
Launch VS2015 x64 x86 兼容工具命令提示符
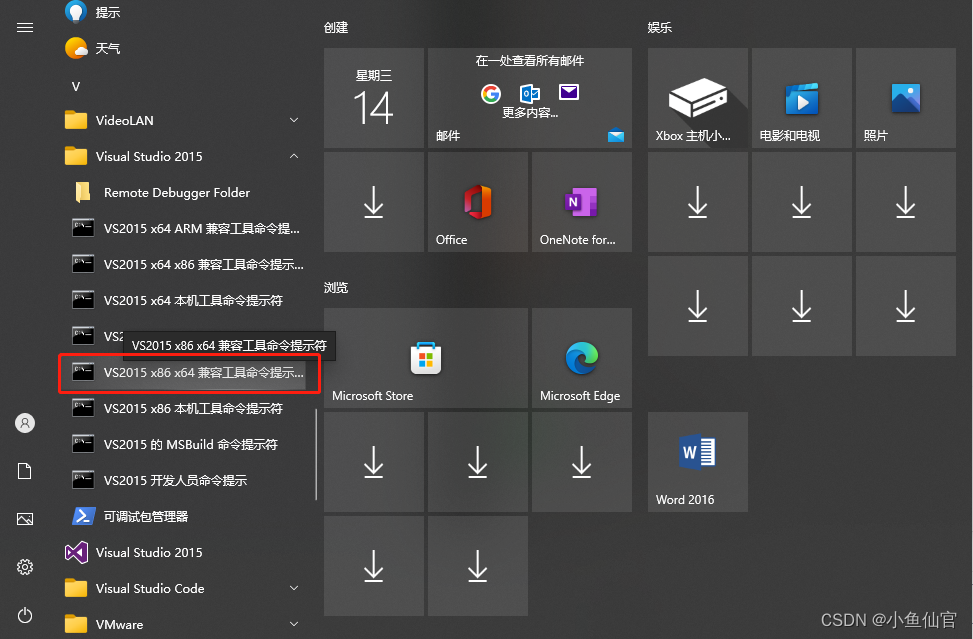pos(186,264)
